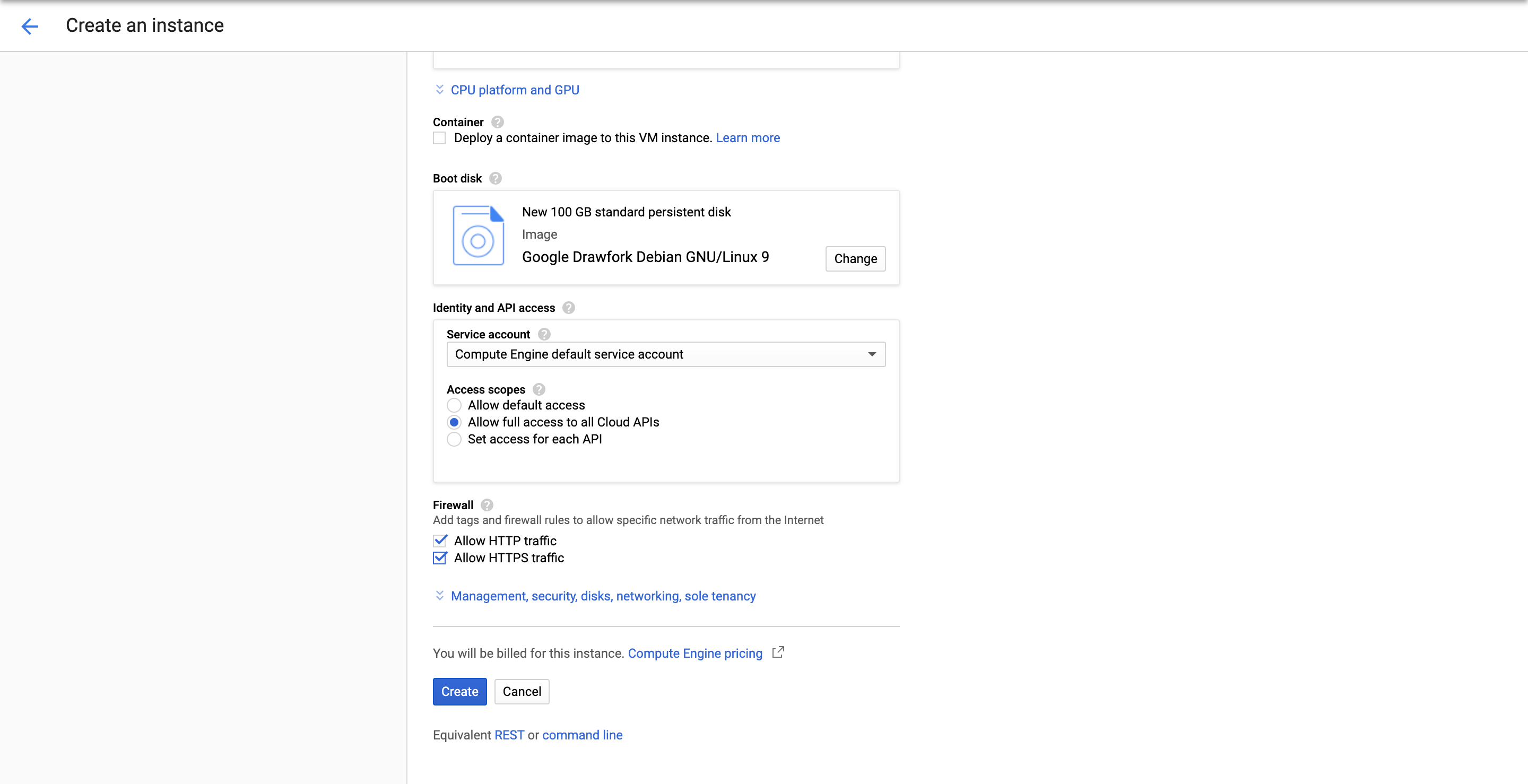Viewport: 1528px width, 784px height.
Task: Open the Boot disk help tooltip
Action: pos(496,178)
